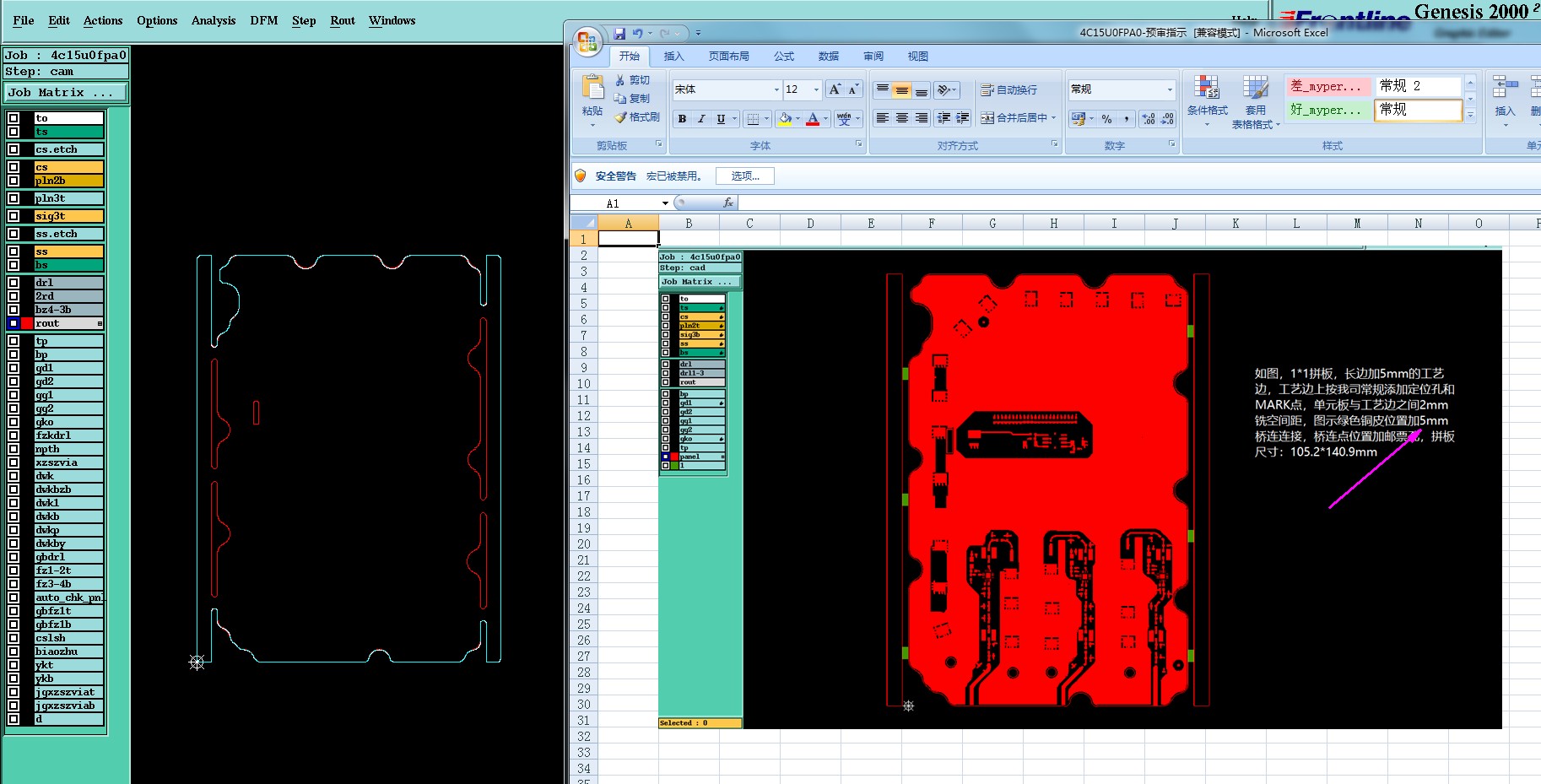This screenshot has height=784, width=1541.
Task: Toggle visibility box for layer 'gko'
Action: [14, 422]
